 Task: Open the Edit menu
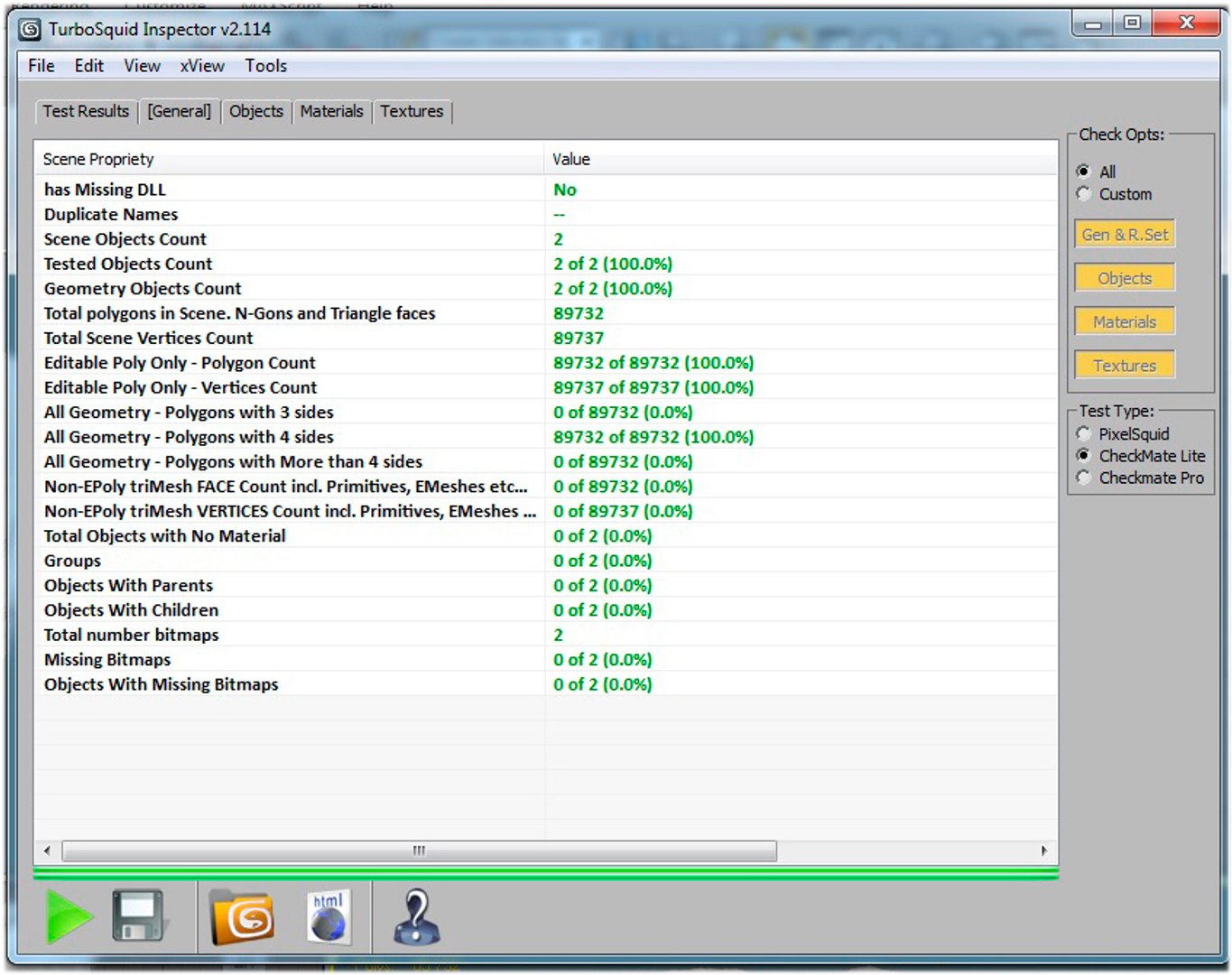[x=88, y=66]
